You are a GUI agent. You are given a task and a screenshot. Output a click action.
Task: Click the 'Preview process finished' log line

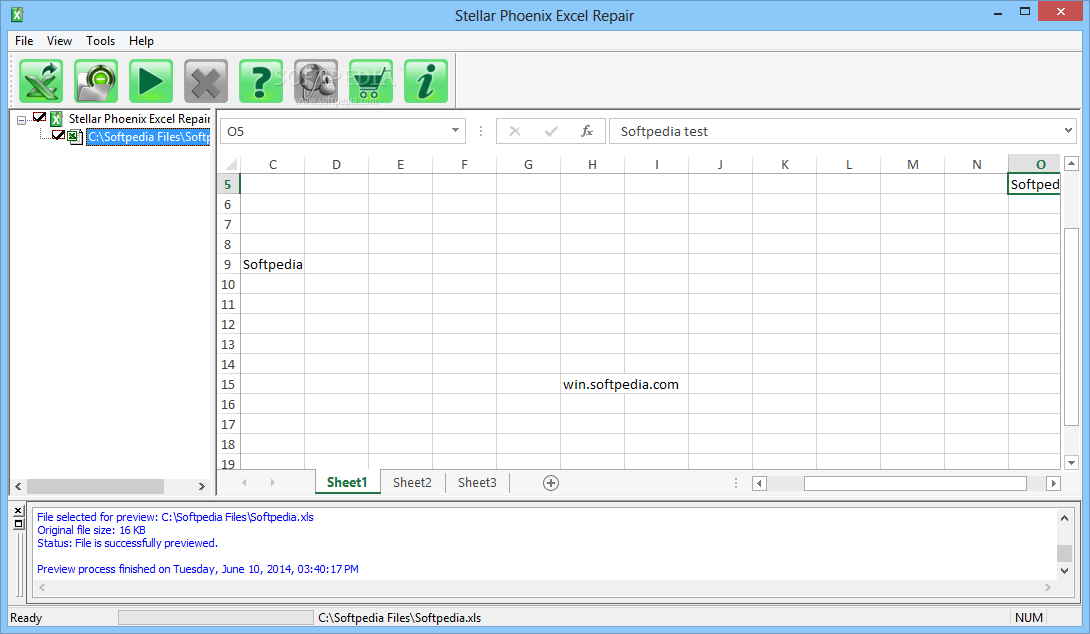tap(198, 569)
